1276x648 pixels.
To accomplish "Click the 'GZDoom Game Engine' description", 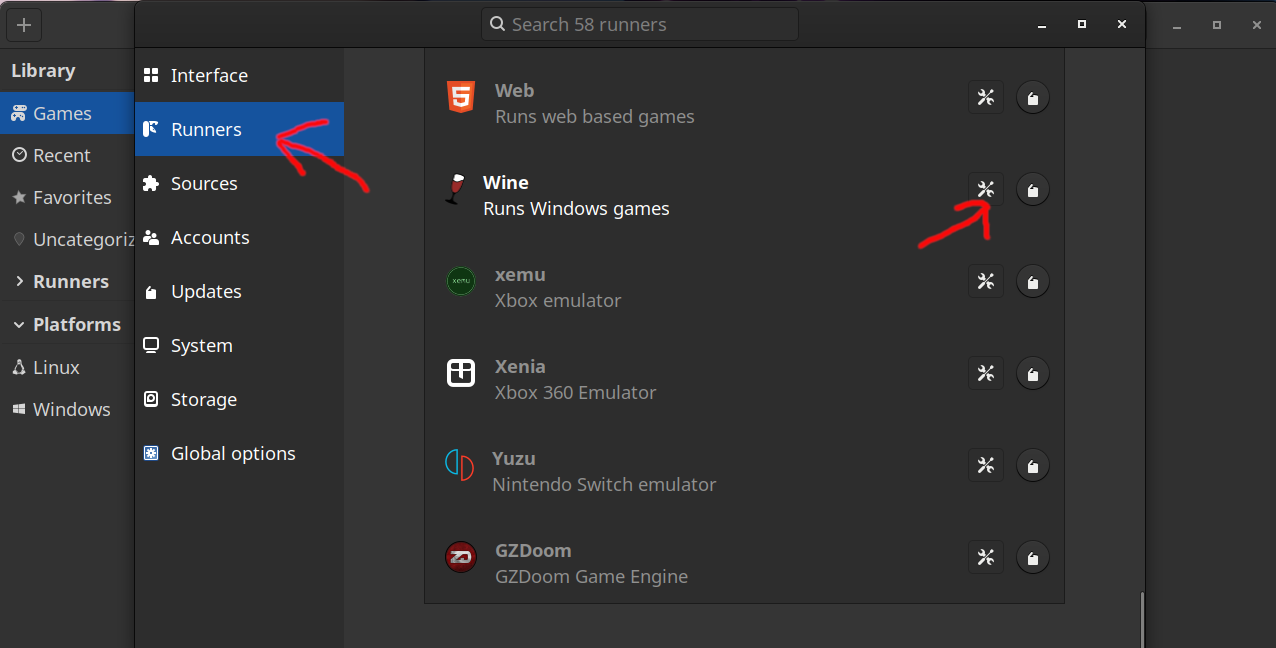I will 591,577.
